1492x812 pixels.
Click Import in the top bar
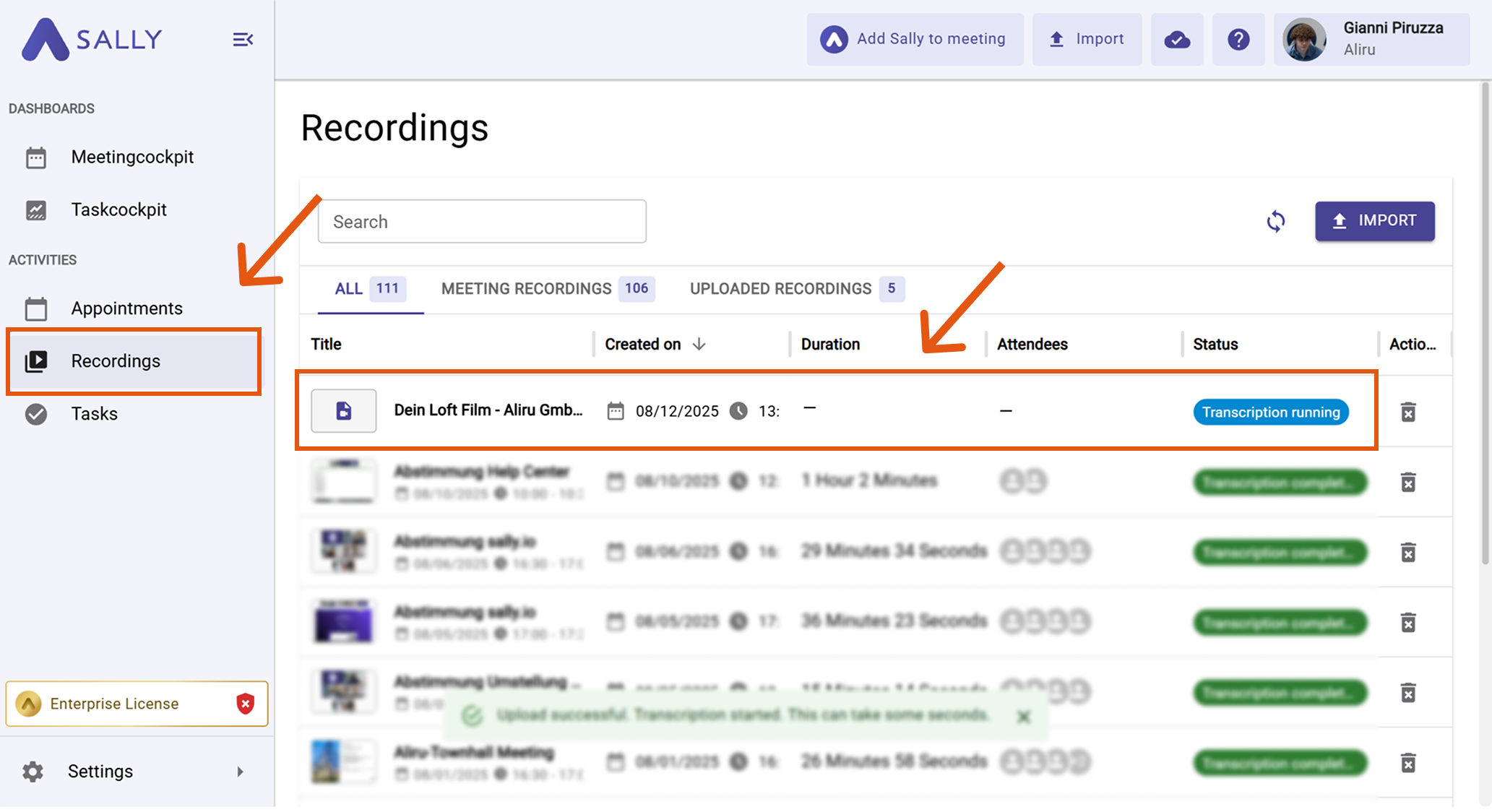pyautogui.click(x=1087, y=39)
